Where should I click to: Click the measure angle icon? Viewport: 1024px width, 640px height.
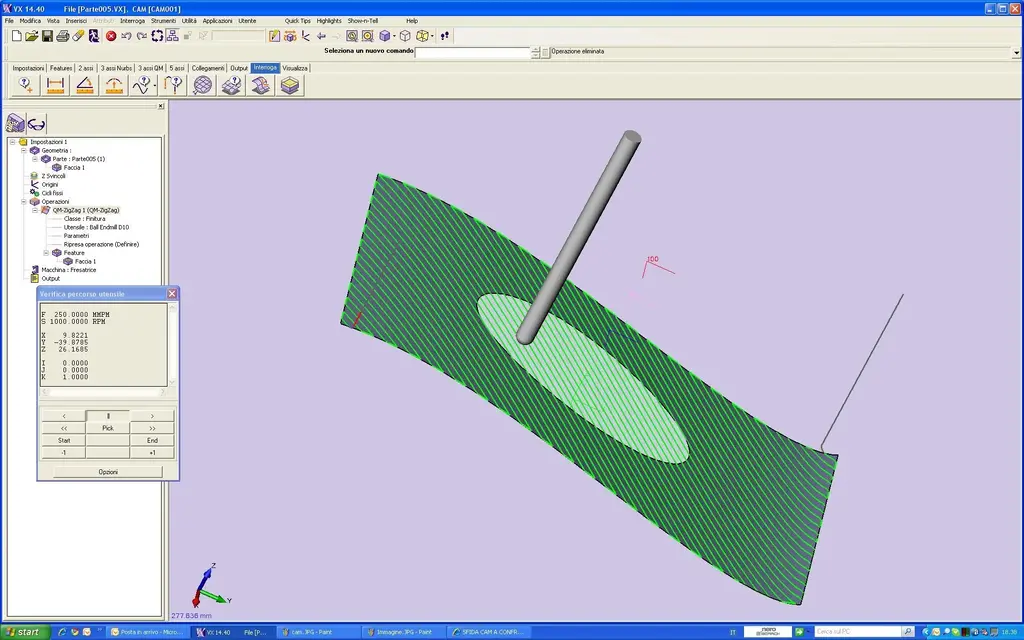85,85
